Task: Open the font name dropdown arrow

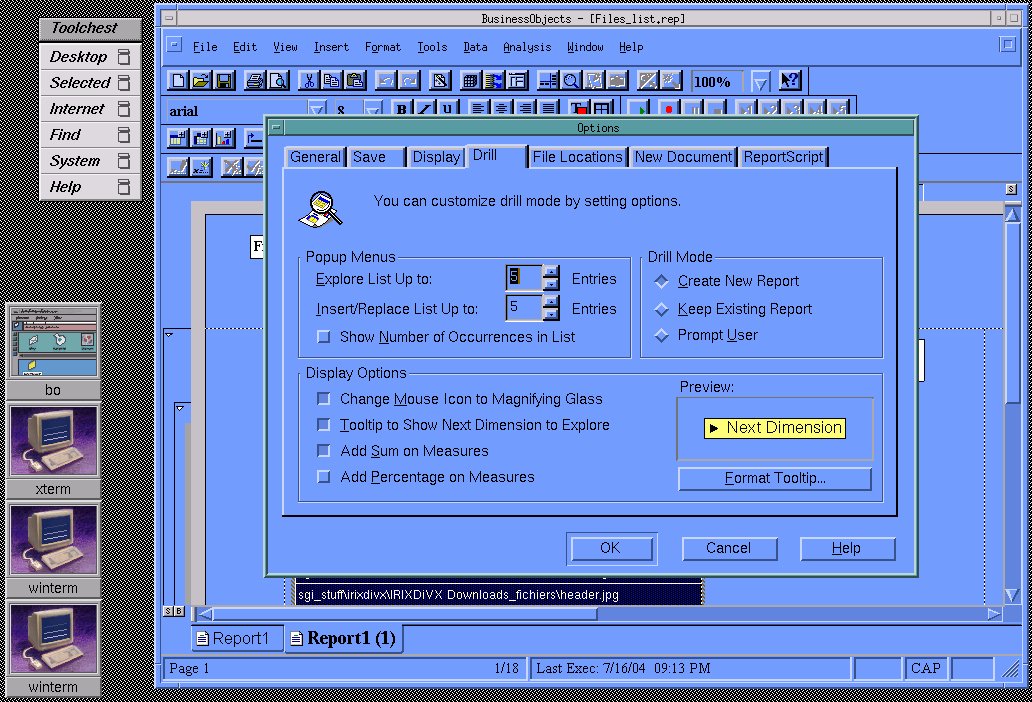Action: (x=317, y=109)
